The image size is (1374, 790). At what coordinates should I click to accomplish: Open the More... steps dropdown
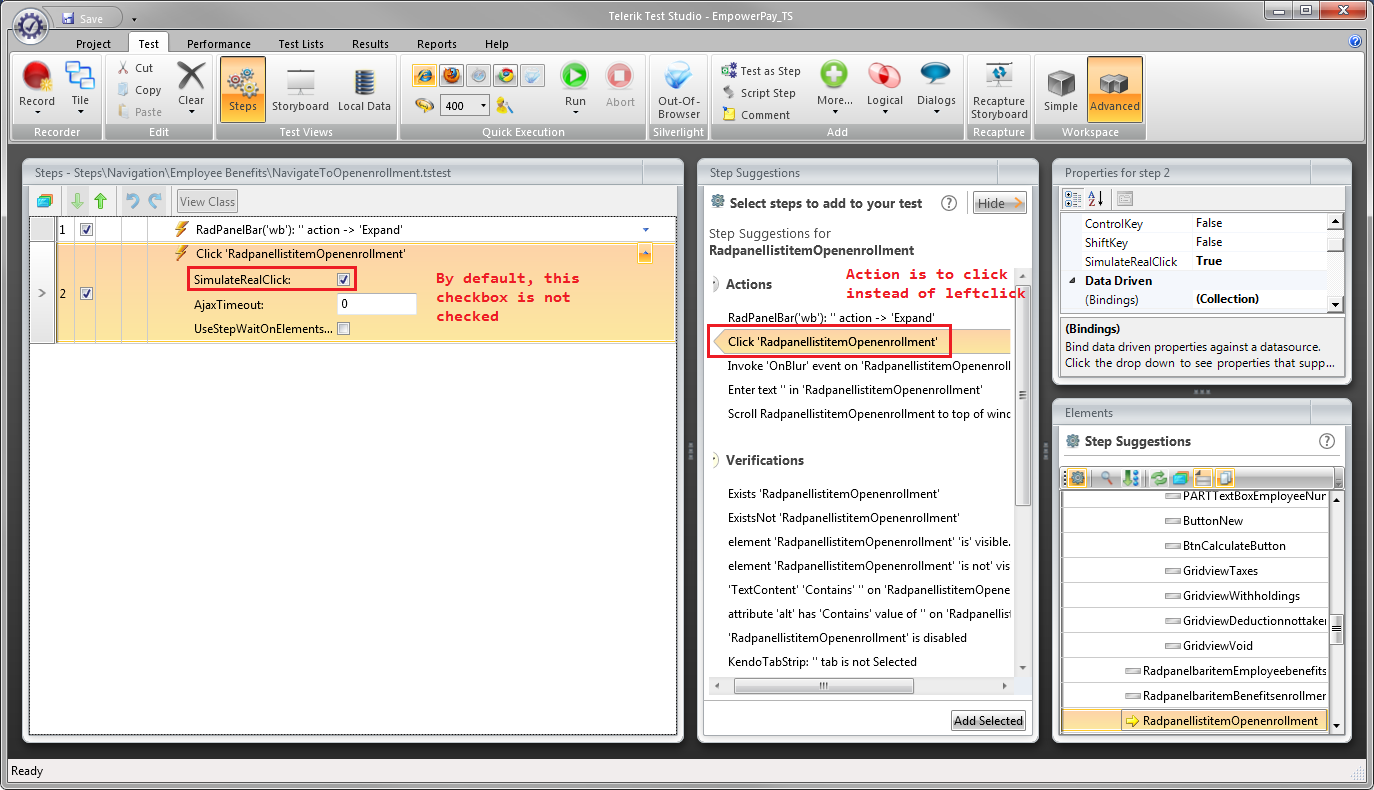pos(834,112)
